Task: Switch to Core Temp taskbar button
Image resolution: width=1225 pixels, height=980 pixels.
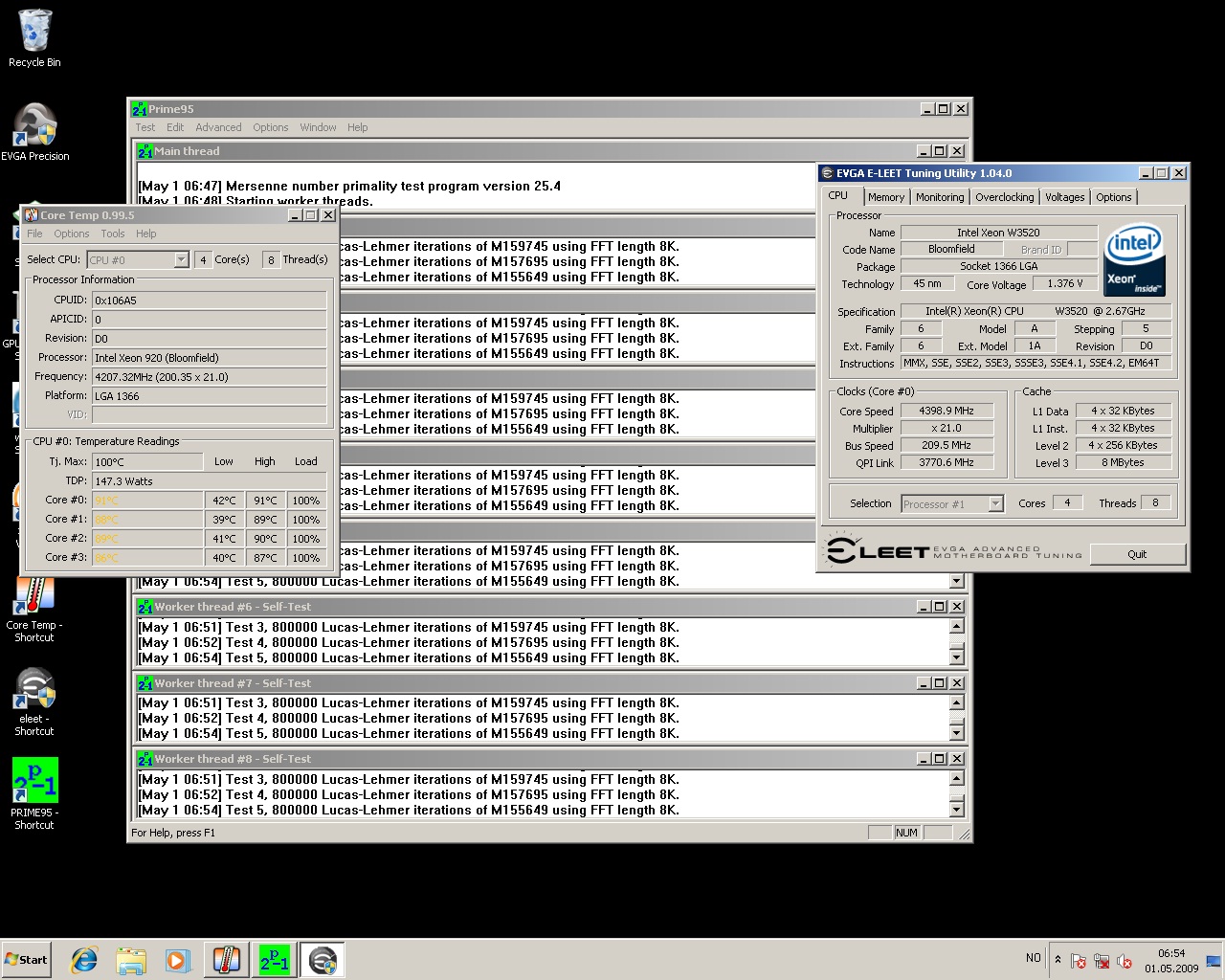Action: [x=227, y=960]
